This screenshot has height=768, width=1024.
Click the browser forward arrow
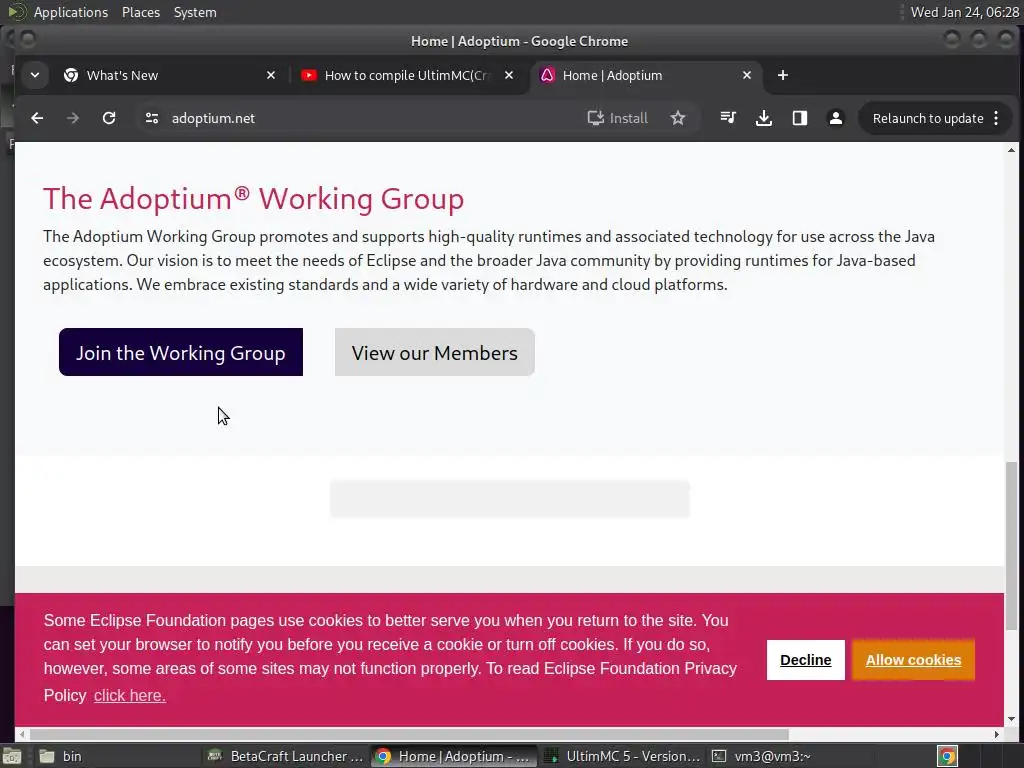point(73,118)
